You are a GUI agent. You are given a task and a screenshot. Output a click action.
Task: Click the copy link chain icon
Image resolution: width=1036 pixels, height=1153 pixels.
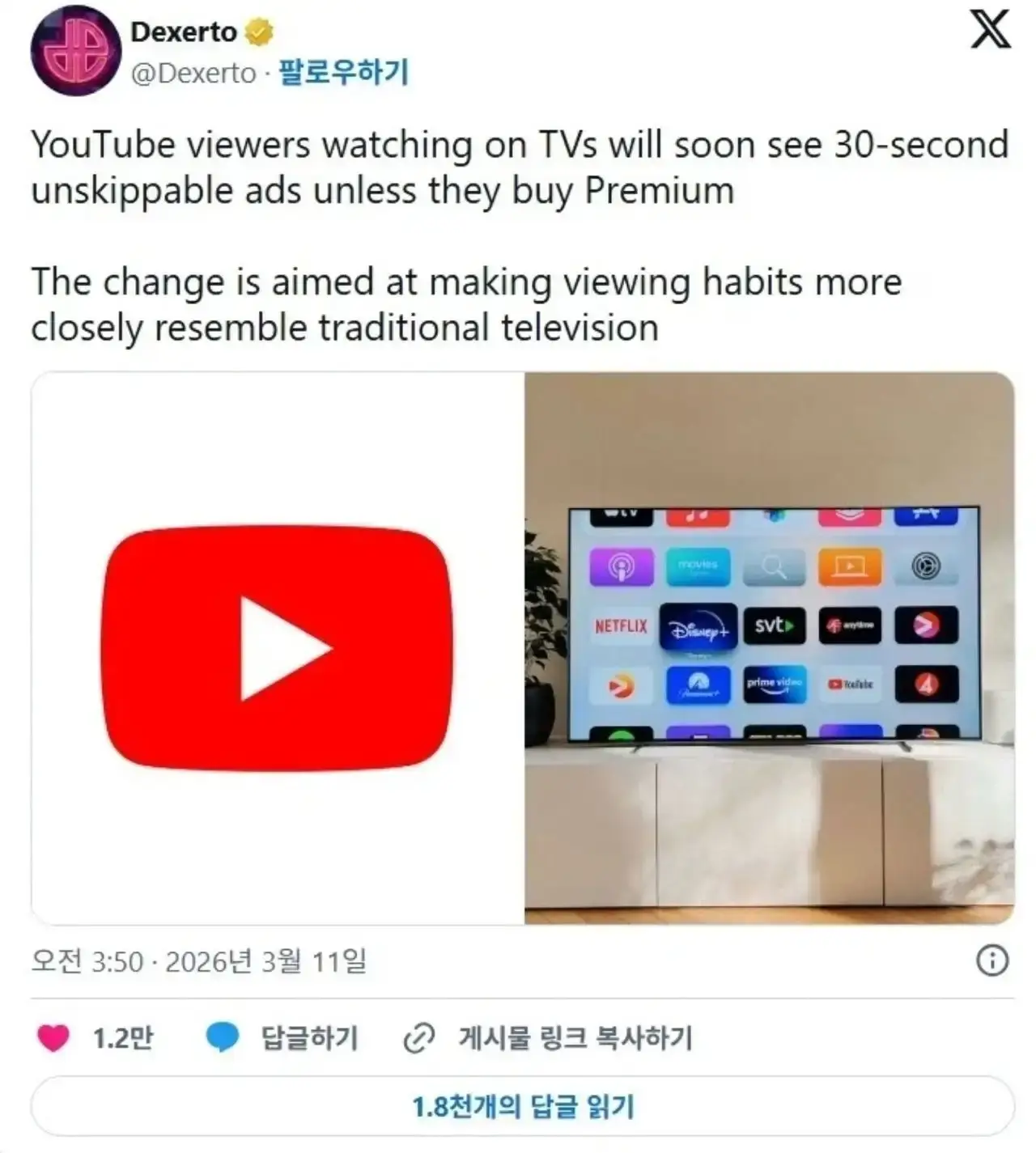tap(419, 1038)
